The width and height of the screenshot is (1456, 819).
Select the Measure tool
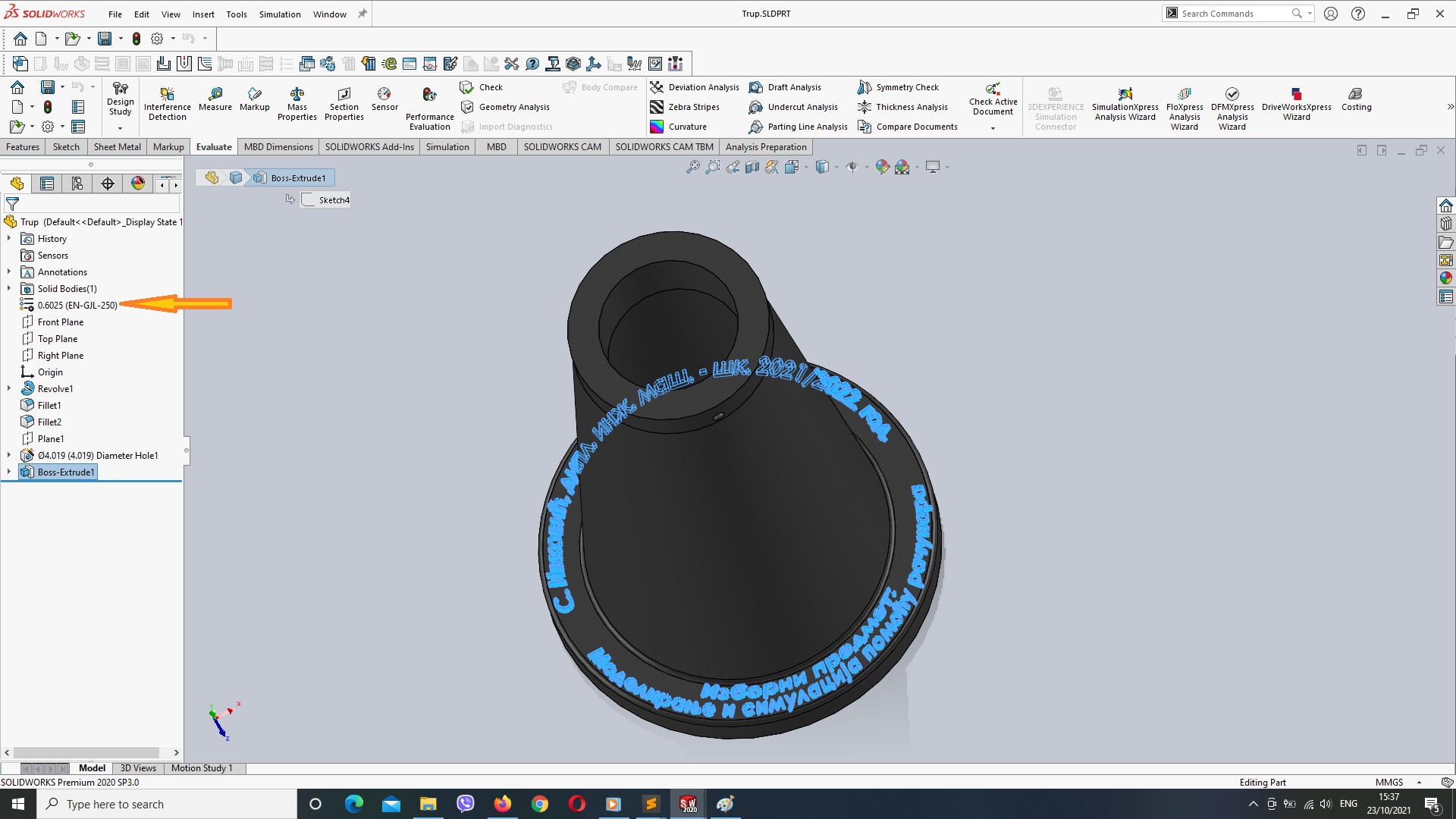click(215, 99)
